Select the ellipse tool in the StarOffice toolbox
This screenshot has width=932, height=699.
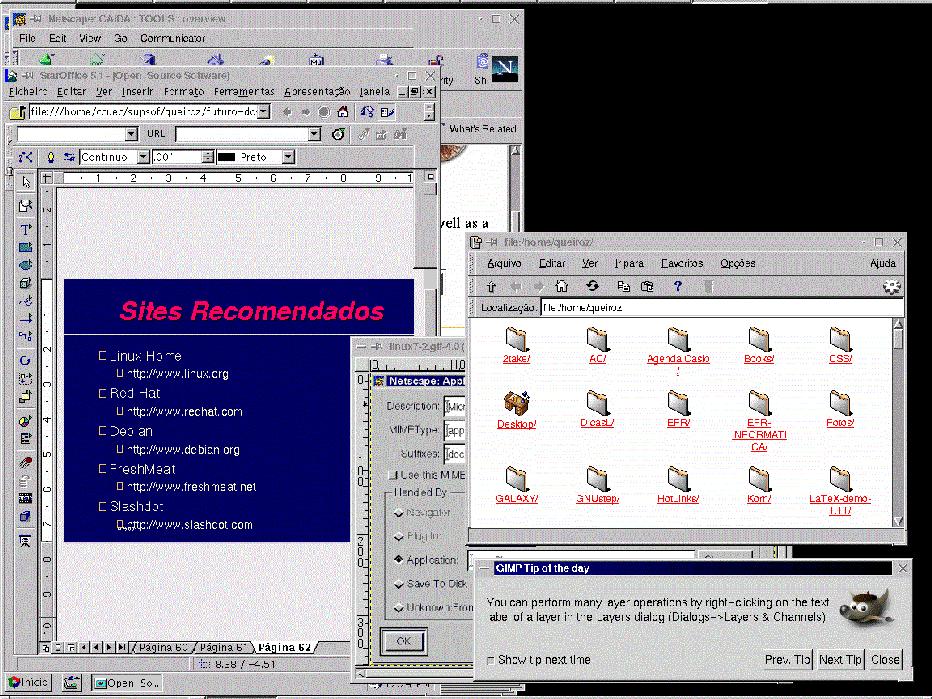click(26, 265)
